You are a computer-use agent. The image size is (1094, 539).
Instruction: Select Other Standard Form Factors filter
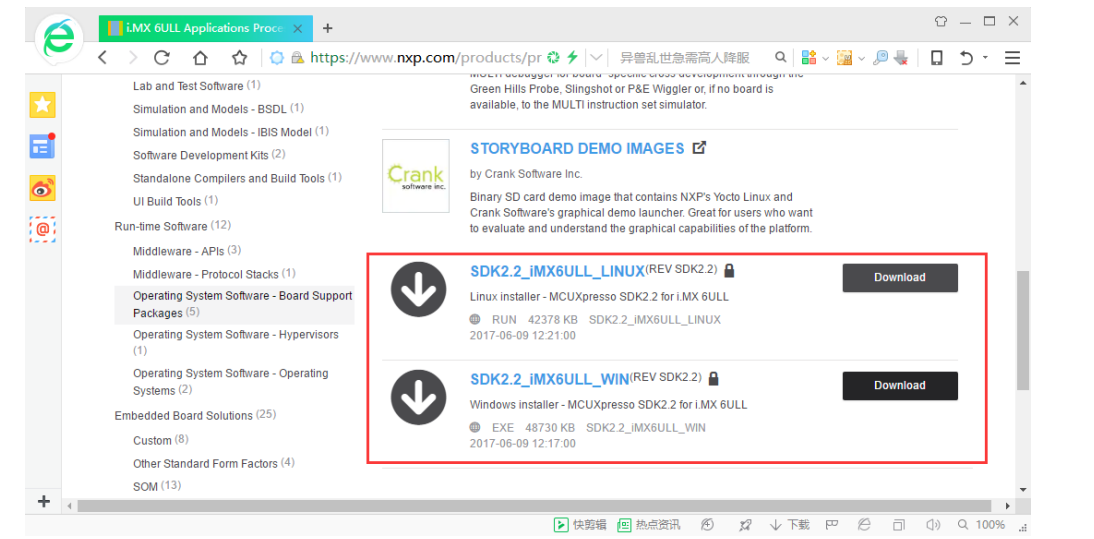214,463
